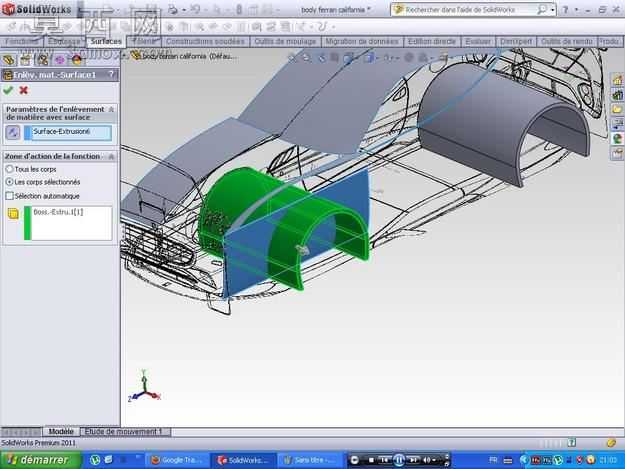This screenshot has width=625, height=469.
Task: Open the Fonctions command tab
Action: [21, 41]
